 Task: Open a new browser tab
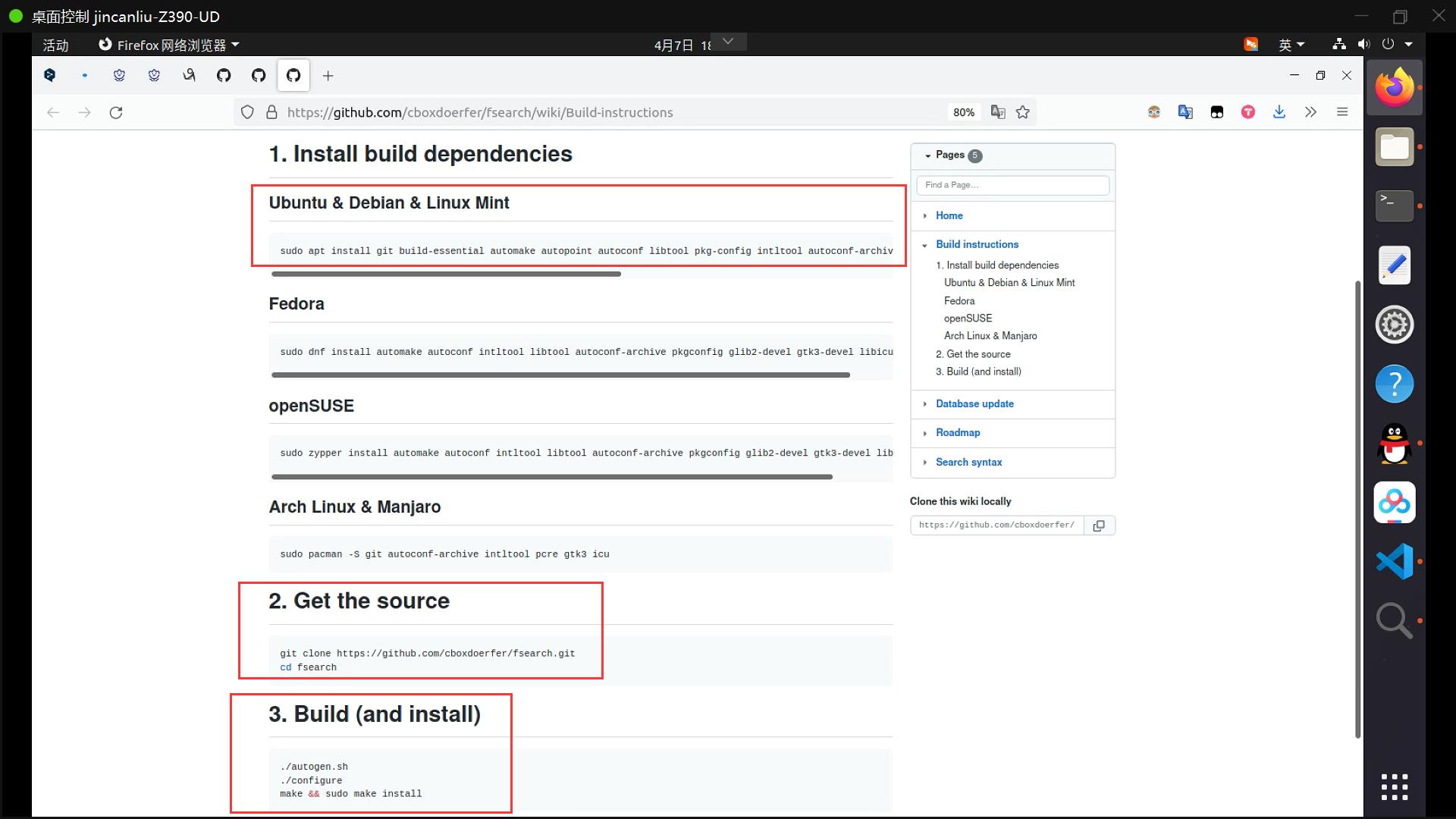click(328, 76)
